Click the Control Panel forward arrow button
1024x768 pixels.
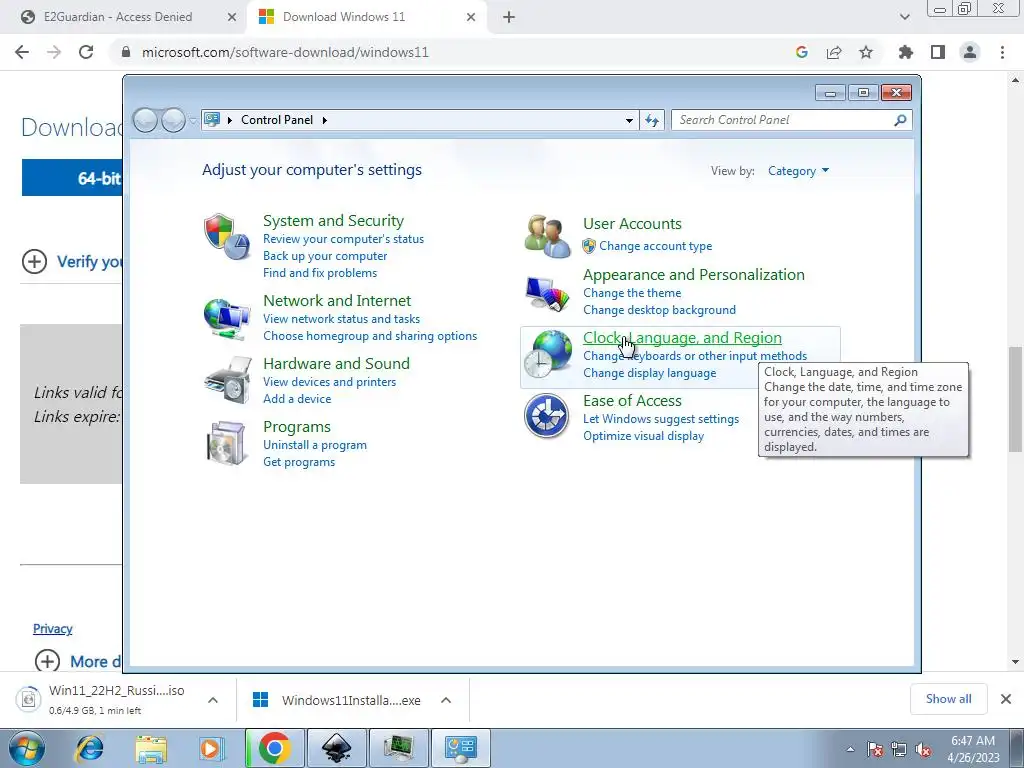[173, 120]
